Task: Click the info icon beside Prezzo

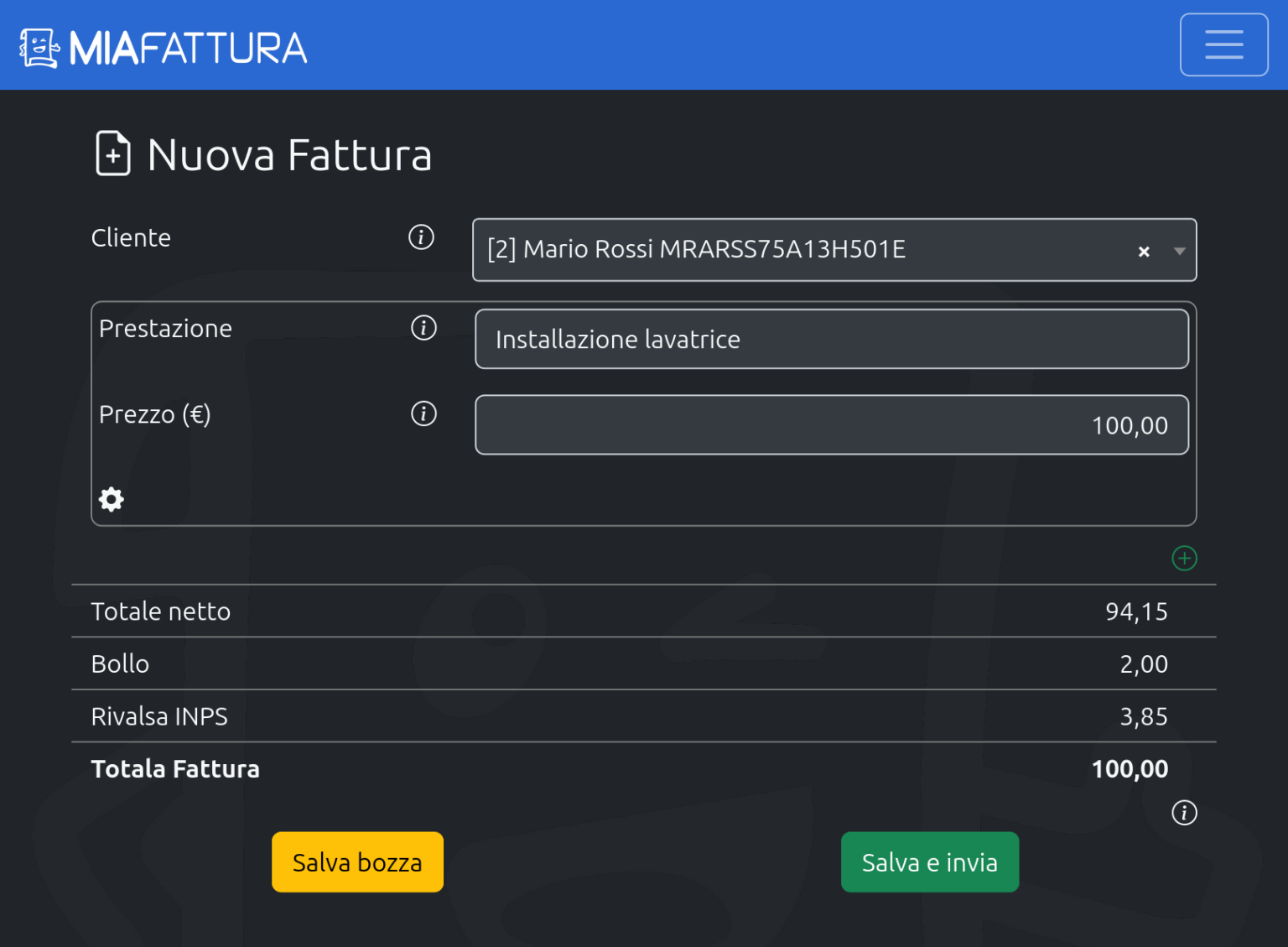Action: tap(423, 414)
